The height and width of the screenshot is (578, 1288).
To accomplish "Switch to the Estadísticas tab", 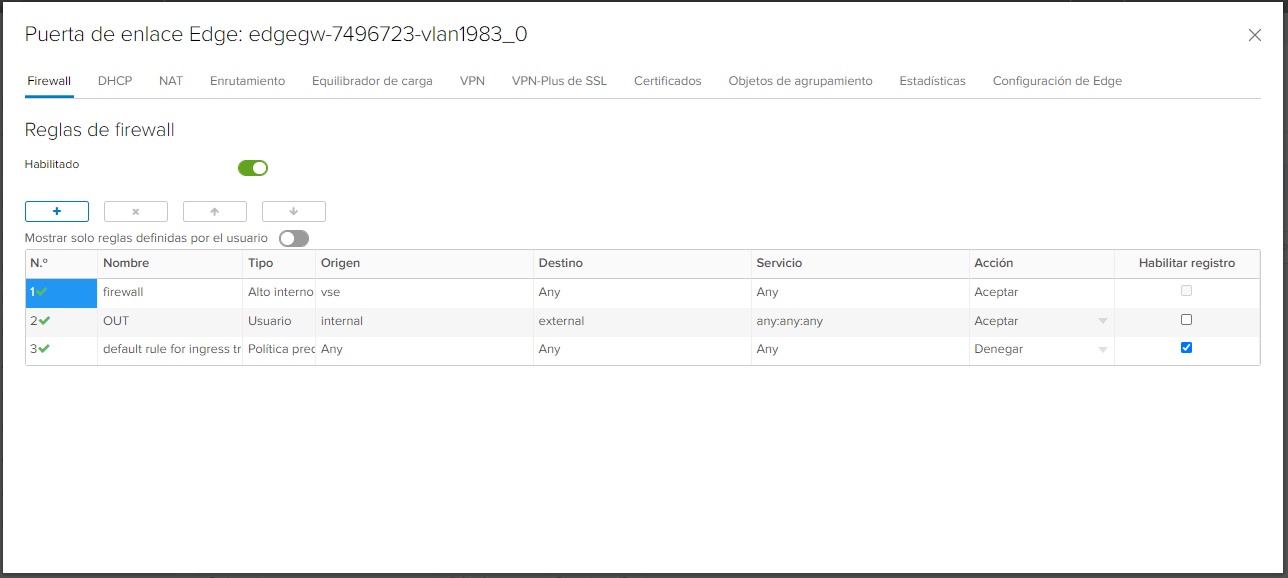I will [x=932, y=81].
